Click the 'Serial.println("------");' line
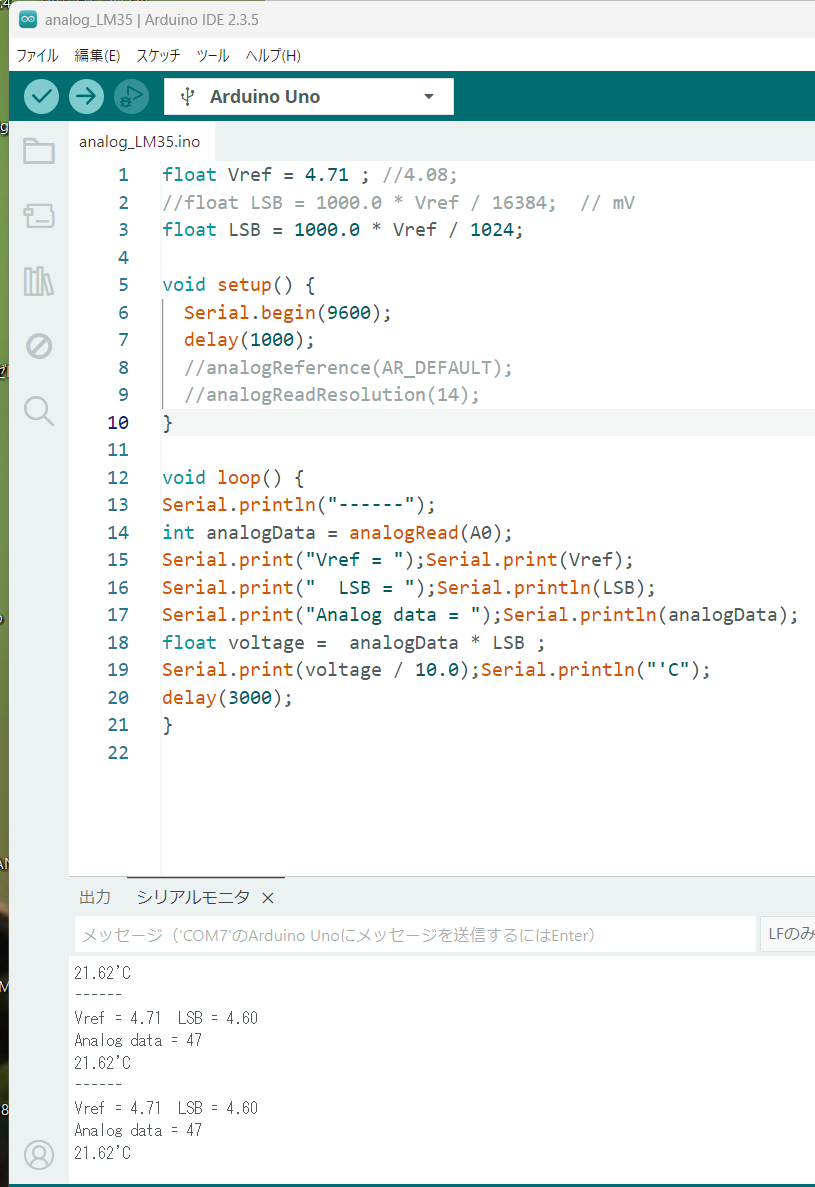Viewport: 815px width, 1187px height. (299, 505)
